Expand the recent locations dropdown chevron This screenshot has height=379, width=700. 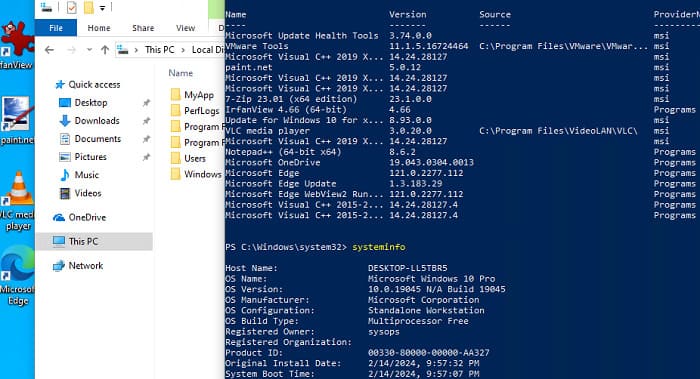pos(89,50)
